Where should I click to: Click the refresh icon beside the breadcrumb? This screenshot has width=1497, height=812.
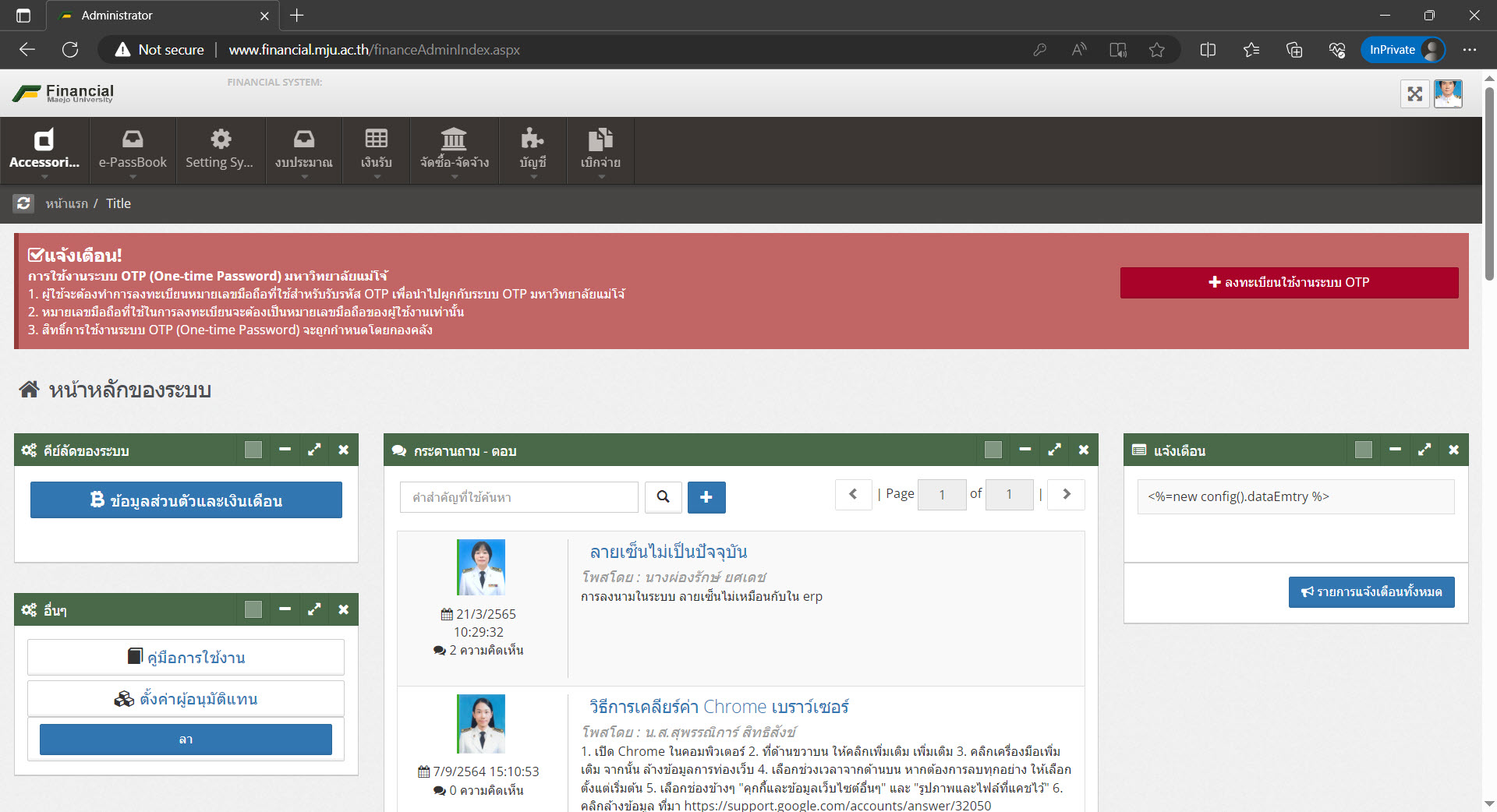(x=23, y=203)
